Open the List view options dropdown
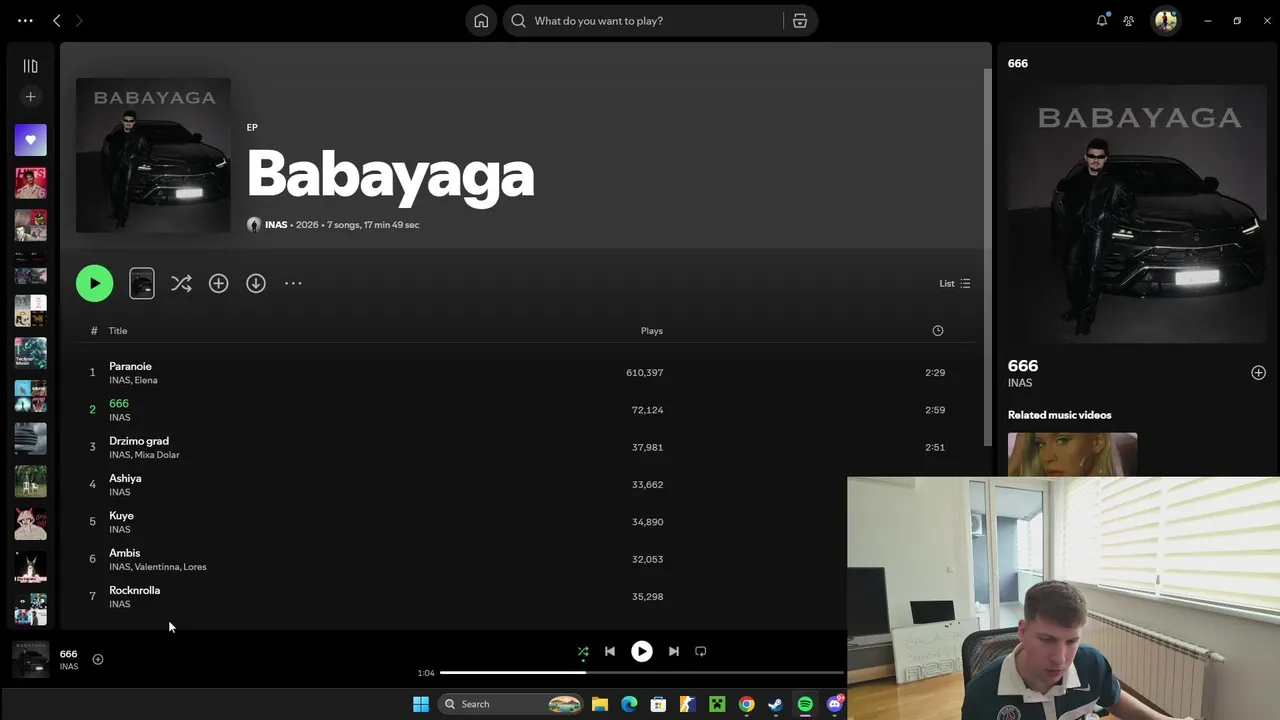Image resolution: width=1280 pixels, height=720 pixels. click(x=955, y=283)
